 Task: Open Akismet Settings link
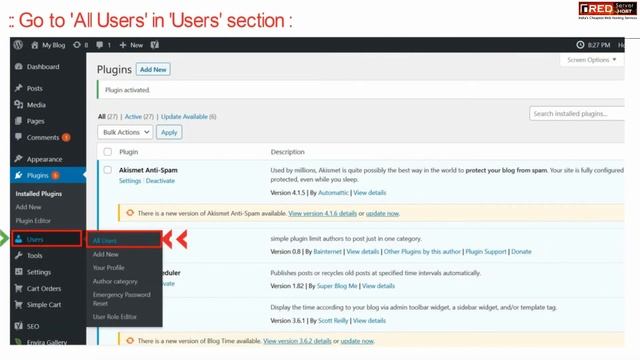(x=130, y=181)
